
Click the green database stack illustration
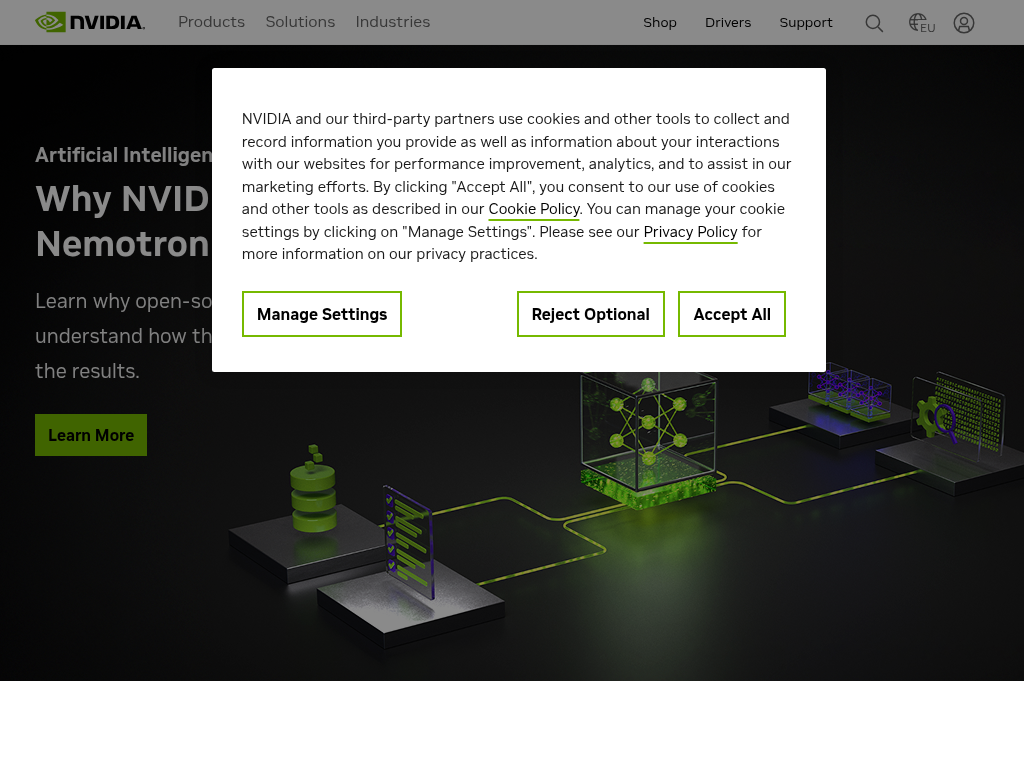pyautogui.click(x=313, y=494)
